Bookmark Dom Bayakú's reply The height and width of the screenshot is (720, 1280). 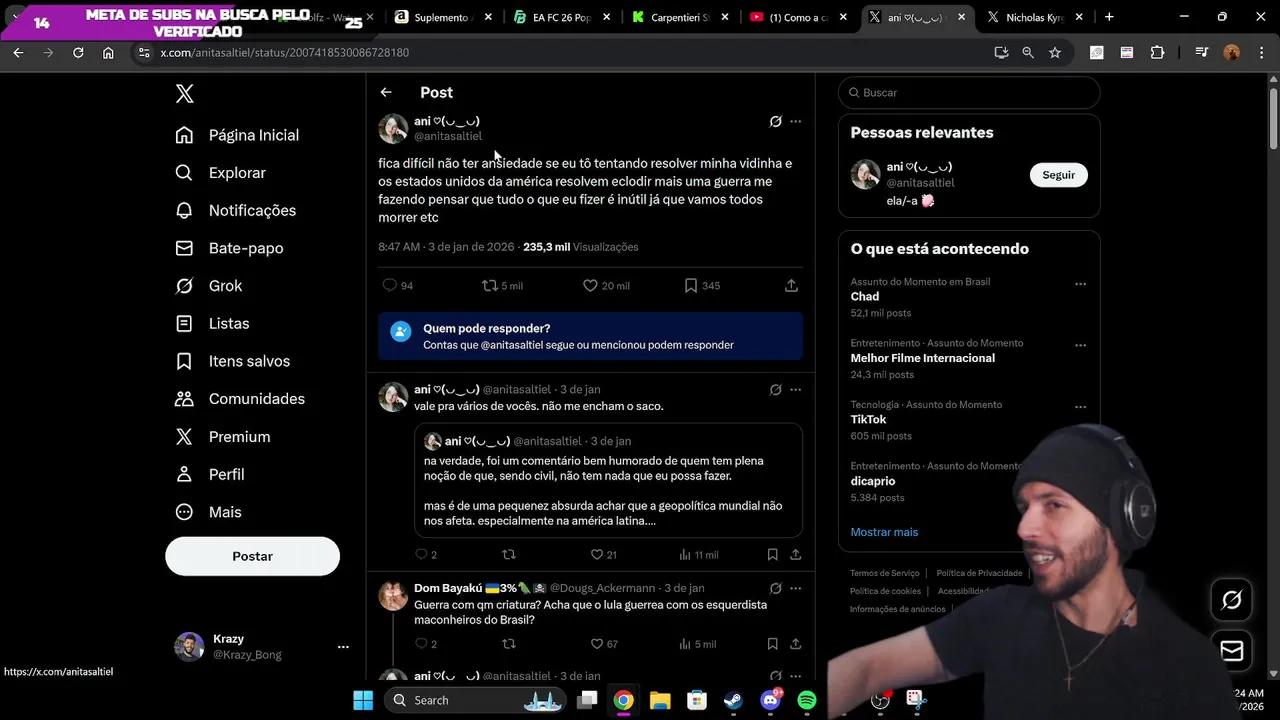(x=773, y=644)
